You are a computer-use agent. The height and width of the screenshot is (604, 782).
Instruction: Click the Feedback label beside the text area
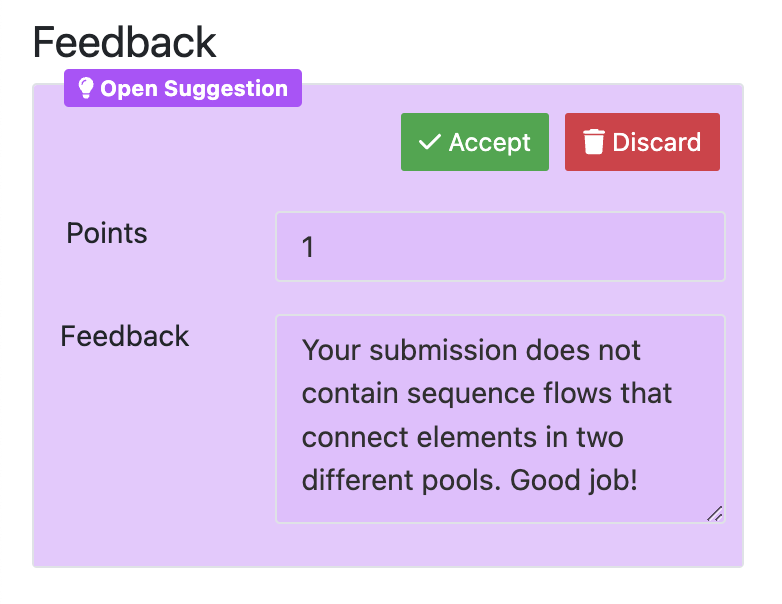click(x=125, y=335)
